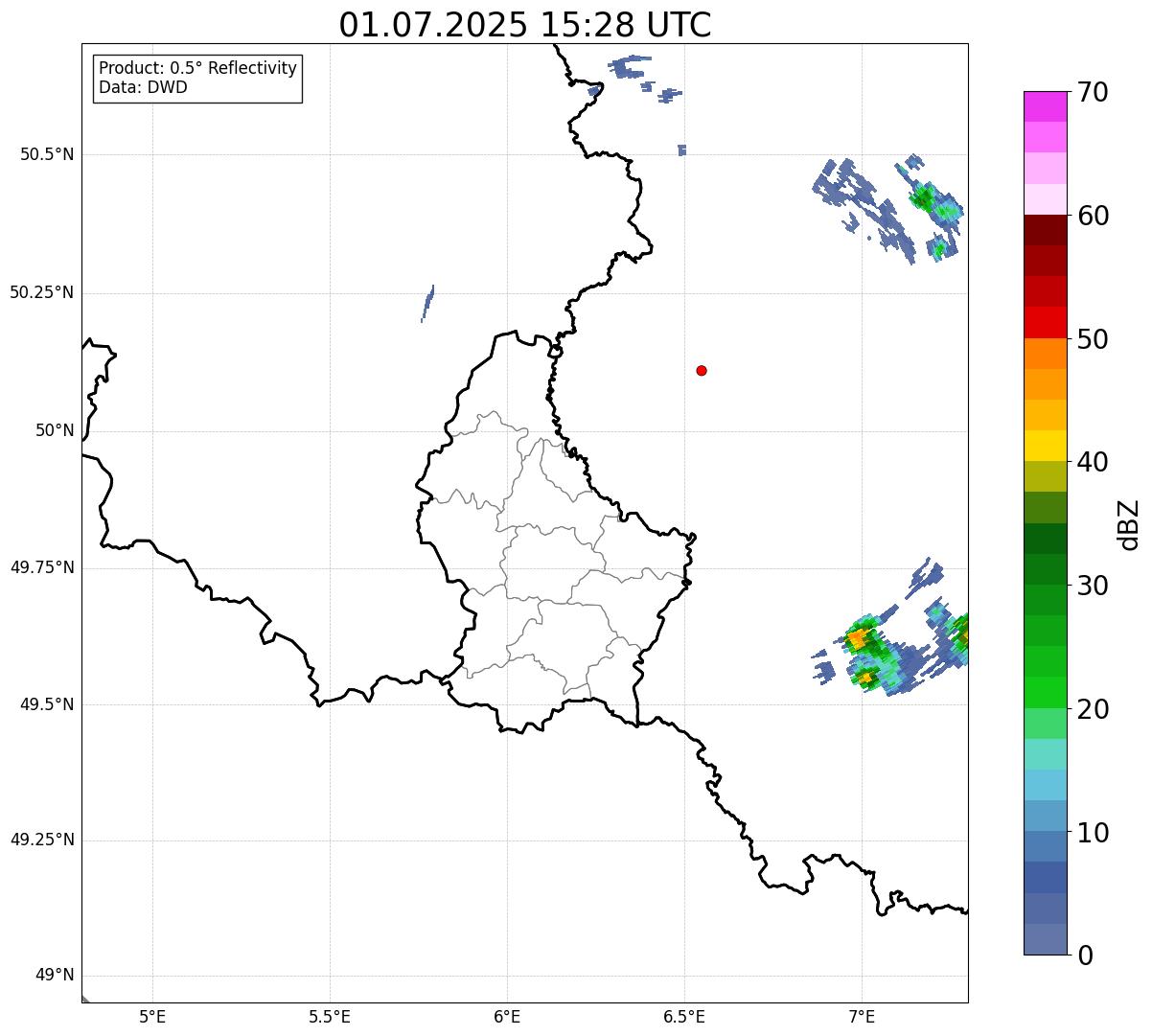Click the 5.5°E longitude label
The image size is (1152, 1036).
pyautogui.click(x=330, y=1016)
